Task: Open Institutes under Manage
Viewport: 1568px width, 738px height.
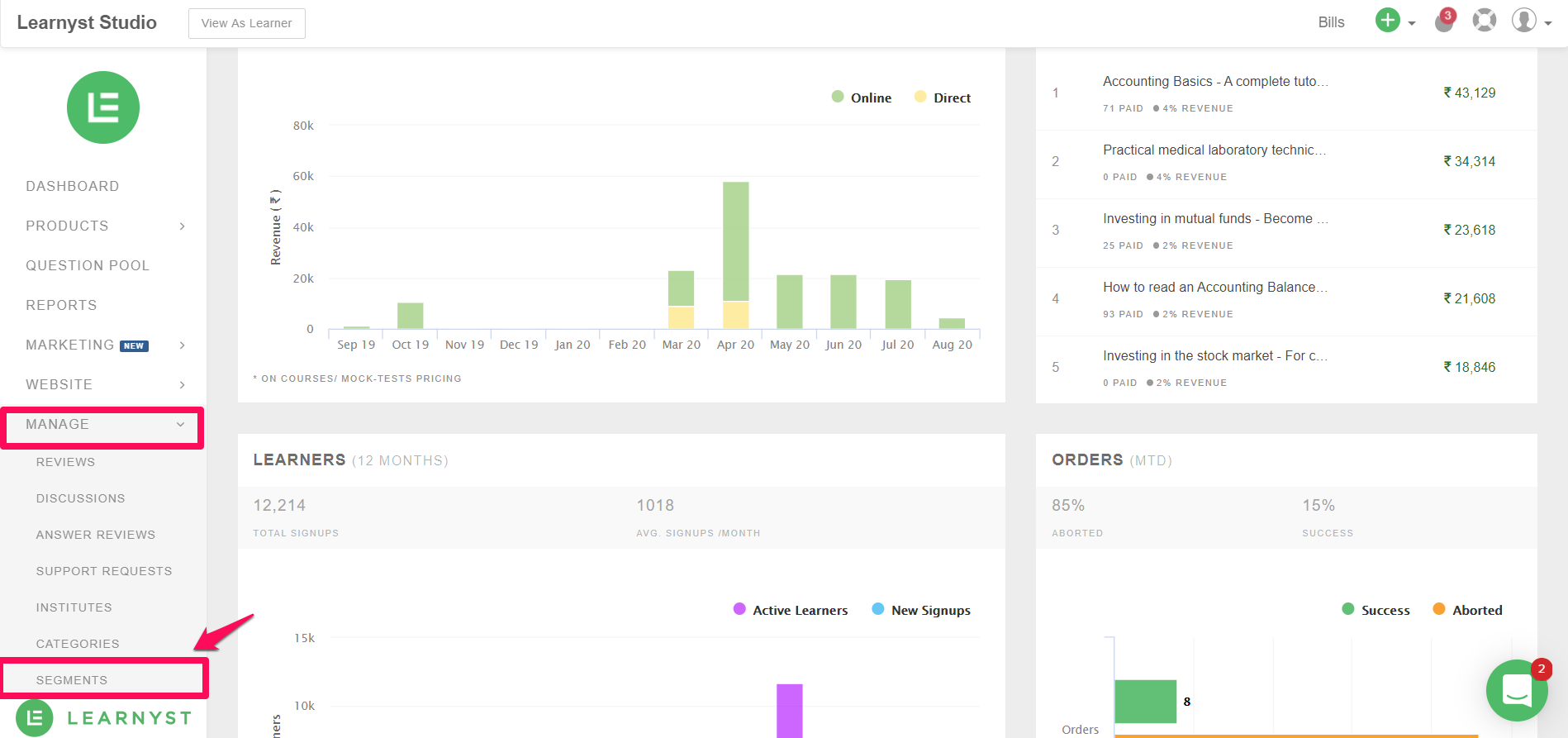Action: coord(74,607)
